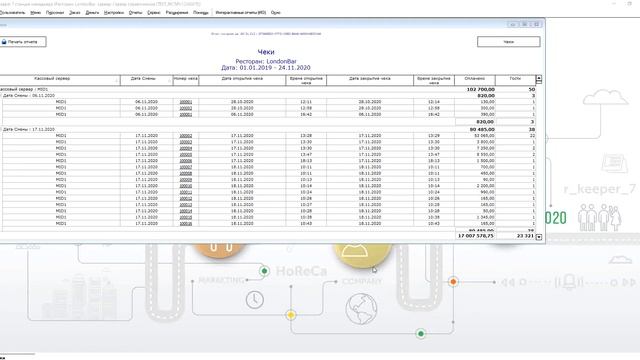Open check number 100007 link
640x360 pixels.
tap(186, 167)
